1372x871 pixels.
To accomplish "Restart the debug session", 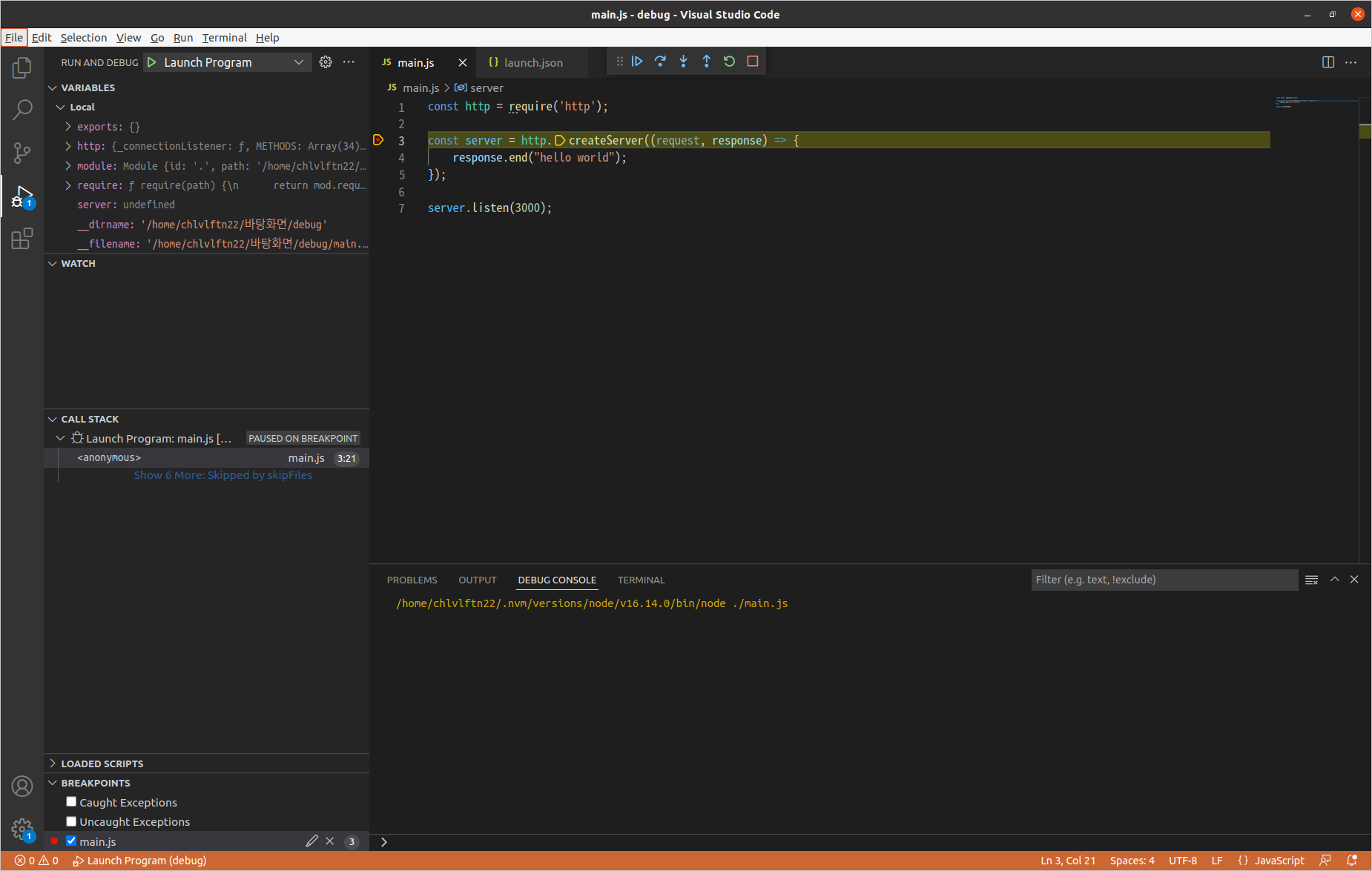I will coord(729,62).
